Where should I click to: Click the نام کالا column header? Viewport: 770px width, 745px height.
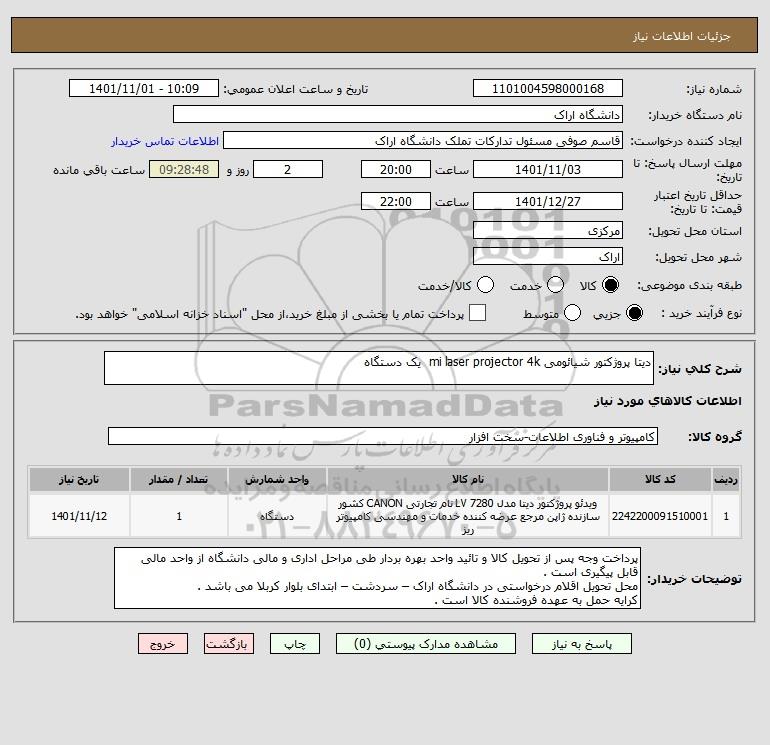click(468, 479)
